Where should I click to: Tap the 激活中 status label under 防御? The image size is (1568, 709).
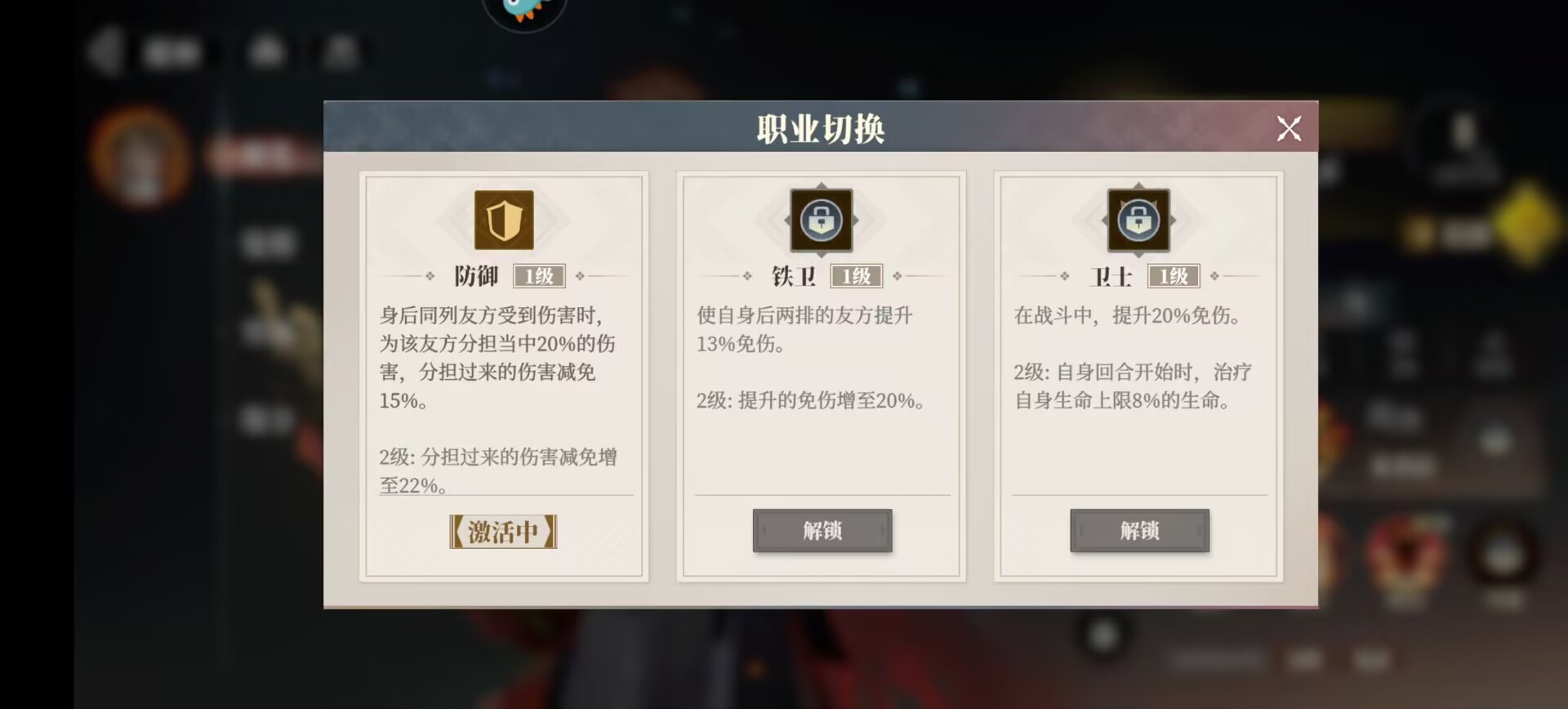[x=503, y=532]
